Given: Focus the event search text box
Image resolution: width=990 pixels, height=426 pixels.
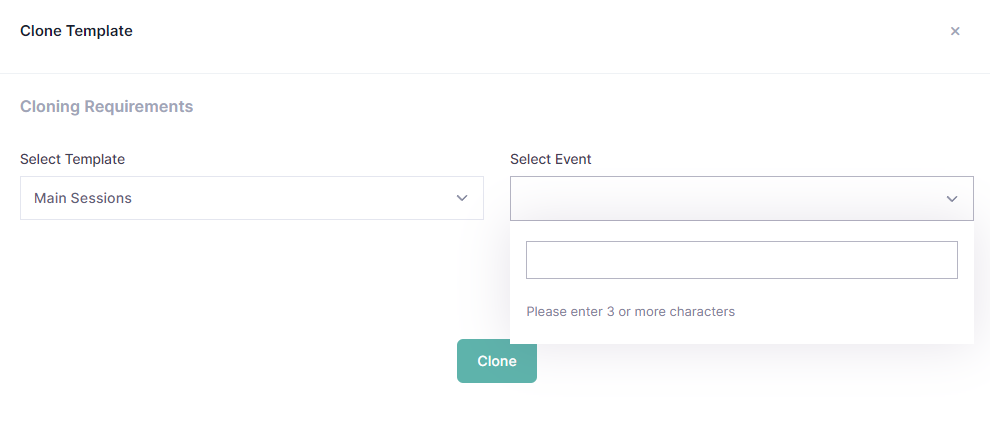Looking at the screenshot, I should (x=741, y=260).
